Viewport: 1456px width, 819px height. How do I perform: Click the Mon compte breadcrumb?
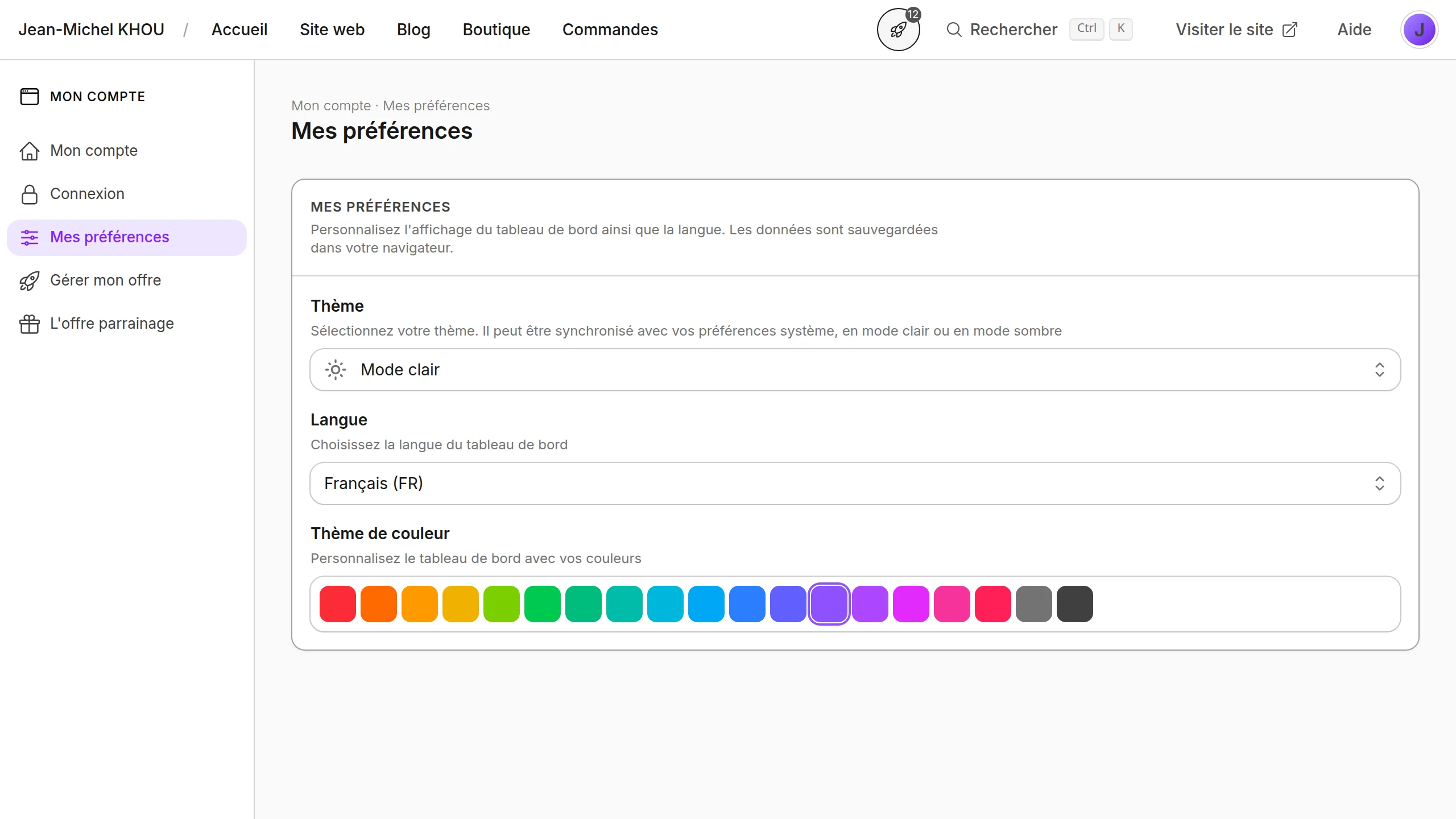(x=331, y=106)
